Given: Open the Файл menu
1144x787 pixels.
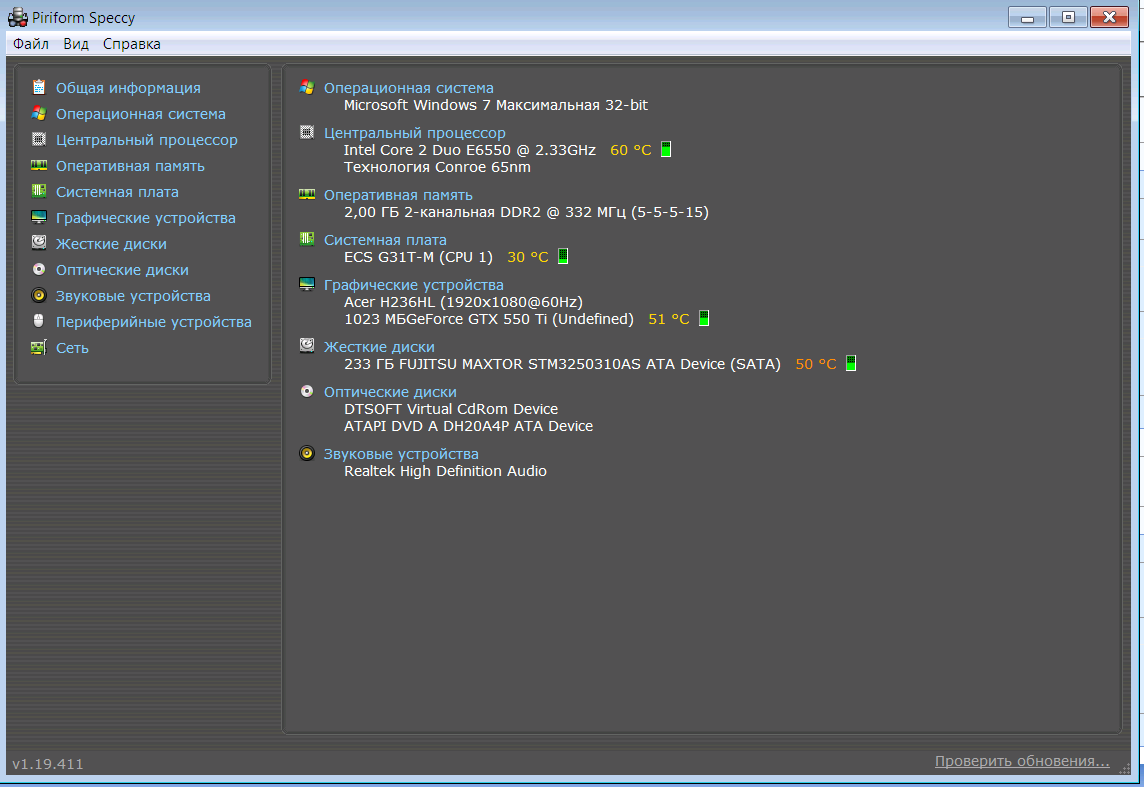Looking at the screenshot, I should pos(31,44).
